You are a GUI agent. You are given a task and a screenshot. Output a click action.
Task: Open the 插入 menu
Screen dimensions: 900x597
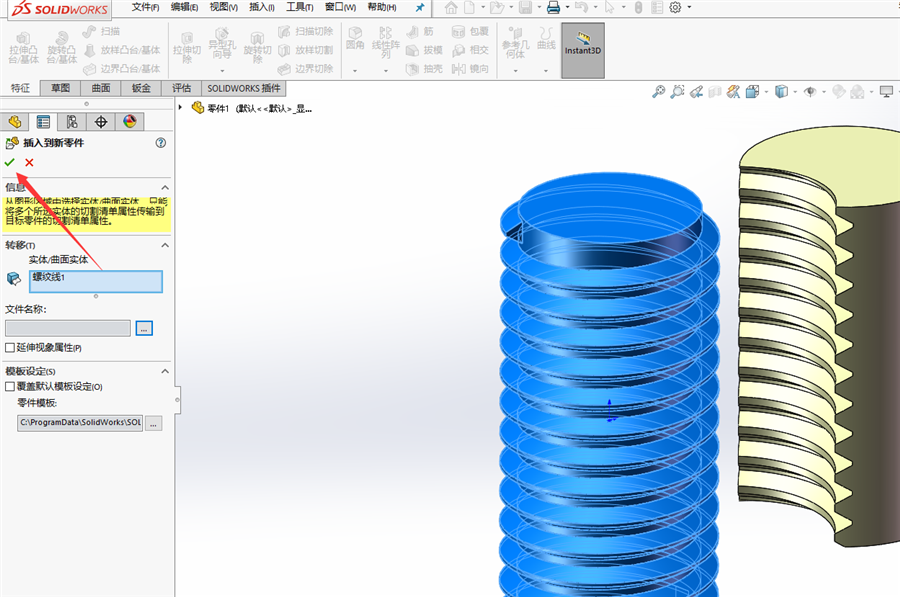tap(262, 7)
